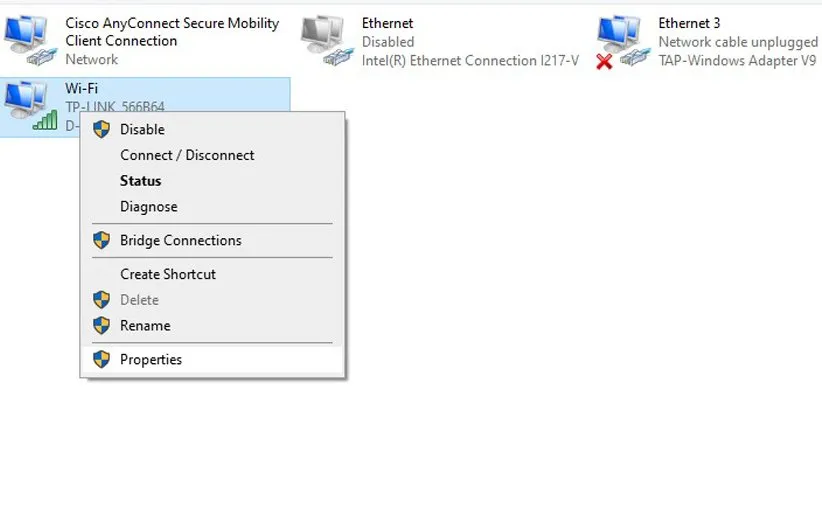Image resolution: width=822 pixels, height=522 pixels.
Task: Click the Intel(R) Ethernet Connection I217-V text
Action: point(470,60)
